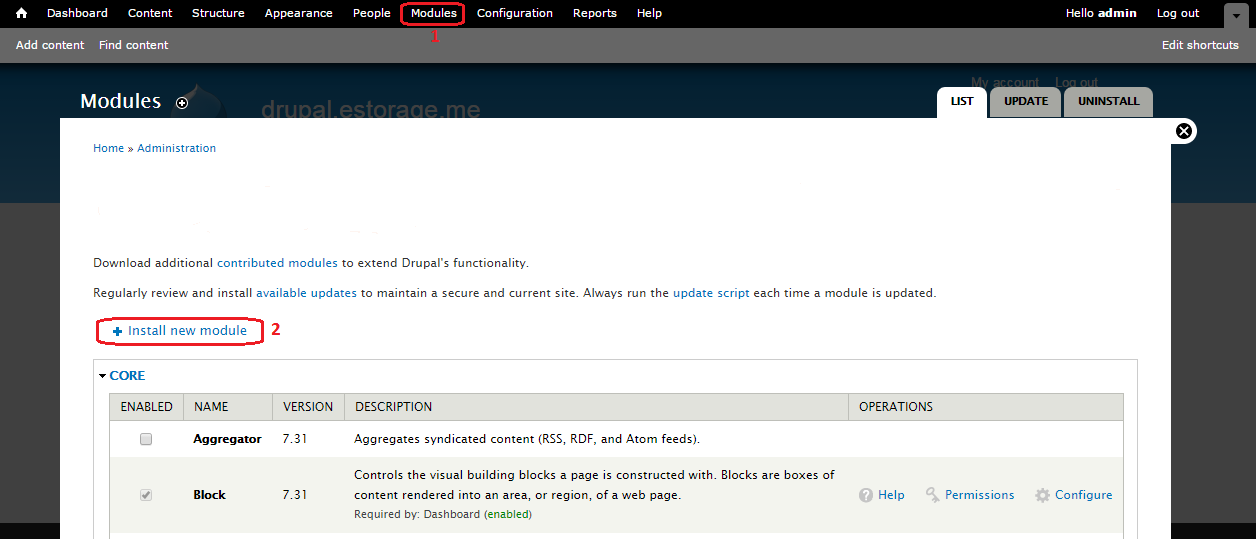Switch to the LIST tab

[962, 102]
